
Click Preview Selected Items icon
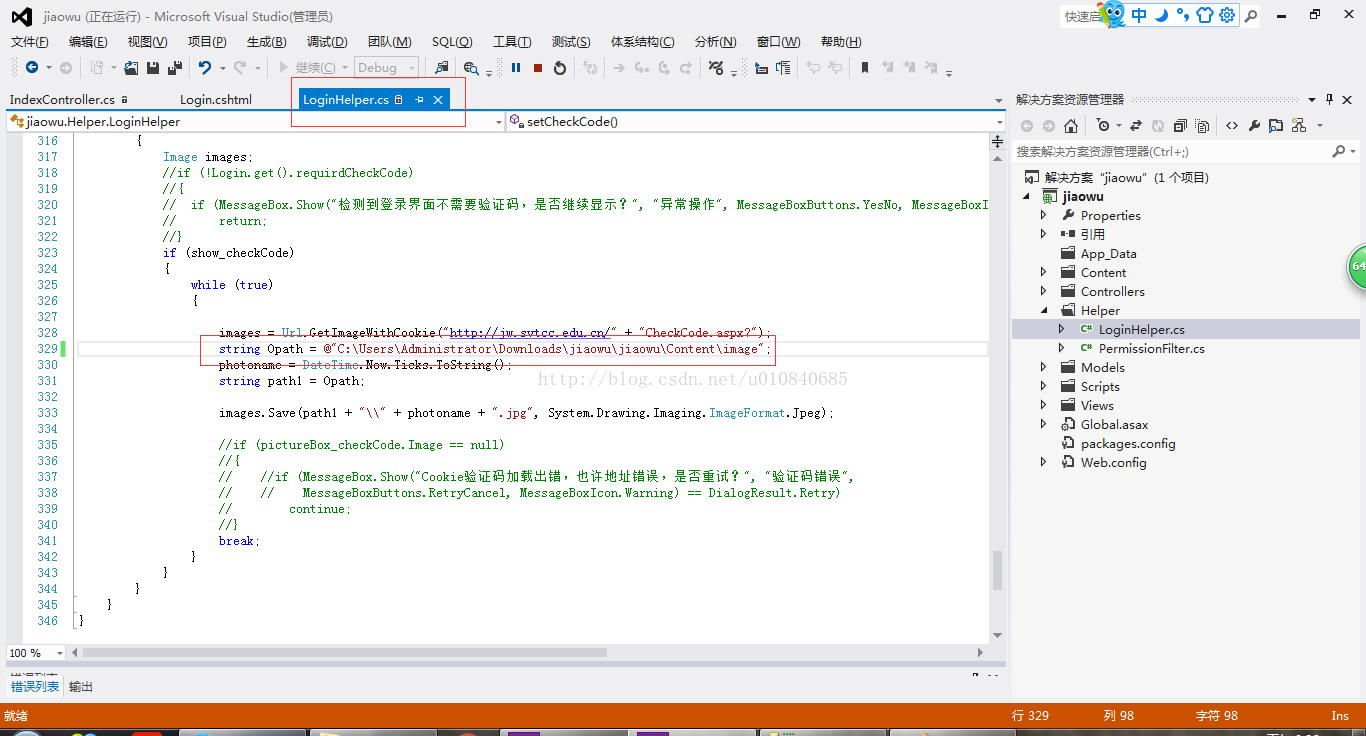pos(1276,126)
